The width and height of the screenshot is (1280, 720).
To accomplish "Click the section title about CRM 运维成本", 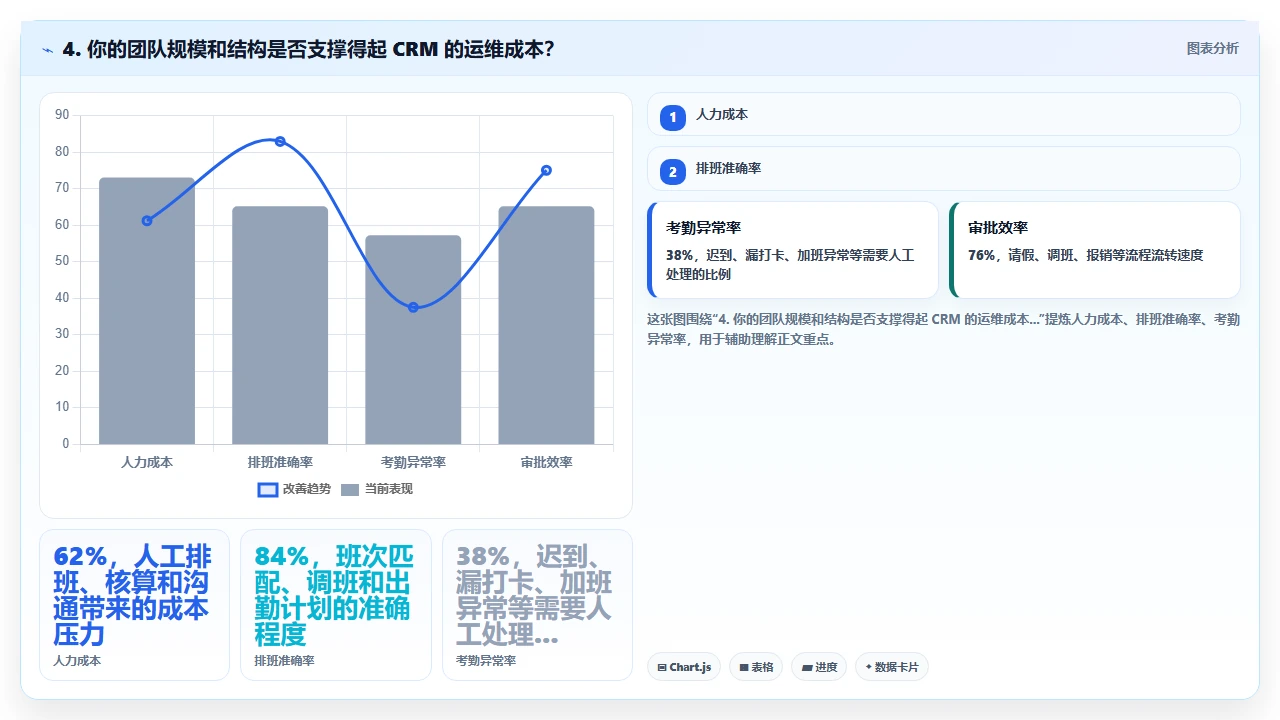I will point(308,49).
